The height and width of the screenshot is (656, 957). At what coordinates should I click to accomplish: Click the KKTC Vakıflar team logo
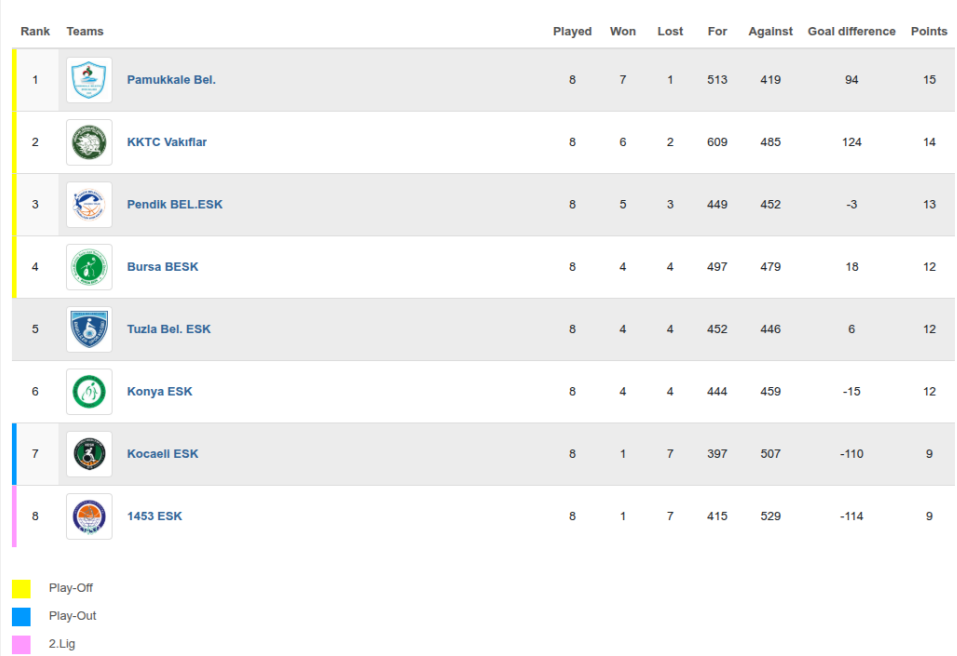click(89, 142)
